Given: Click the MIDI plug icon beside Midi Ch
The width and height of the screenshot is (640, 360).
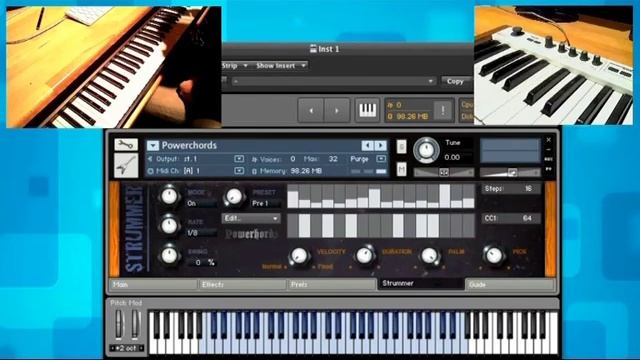Looking at the screenshot, I should 150,171.
